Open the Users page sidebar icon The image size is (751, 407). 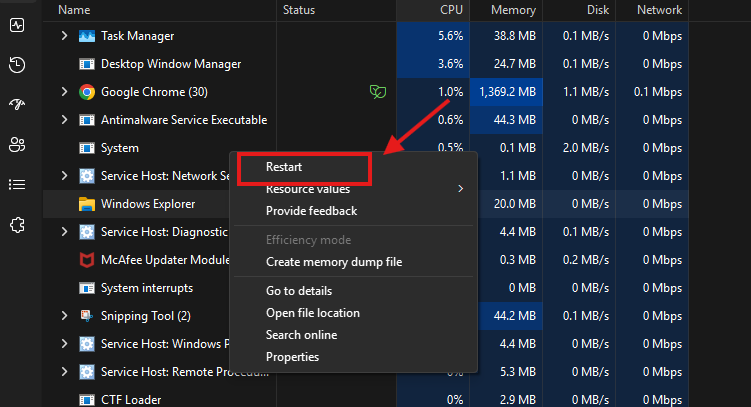coord(17,145)
